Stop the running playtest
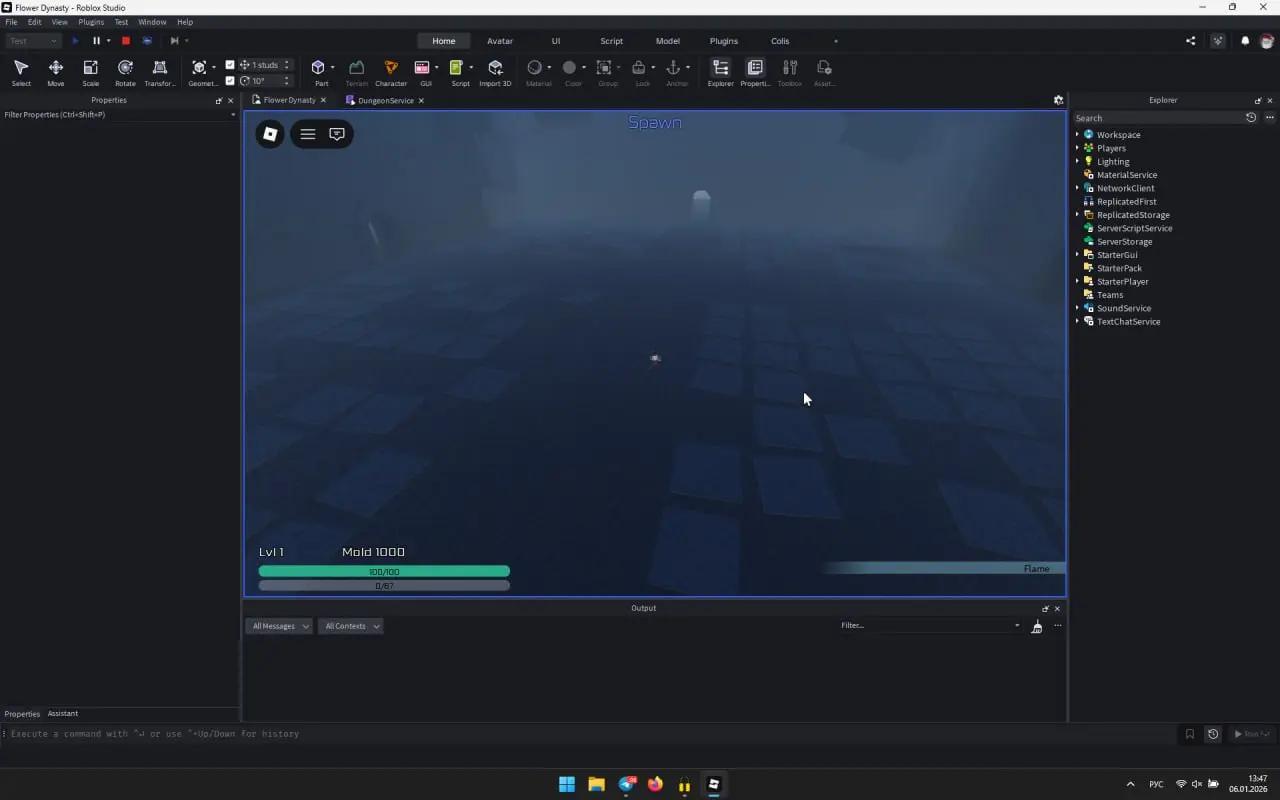Screen dimensions: 1280x800 pyautogui.click(x=126, y=41)
